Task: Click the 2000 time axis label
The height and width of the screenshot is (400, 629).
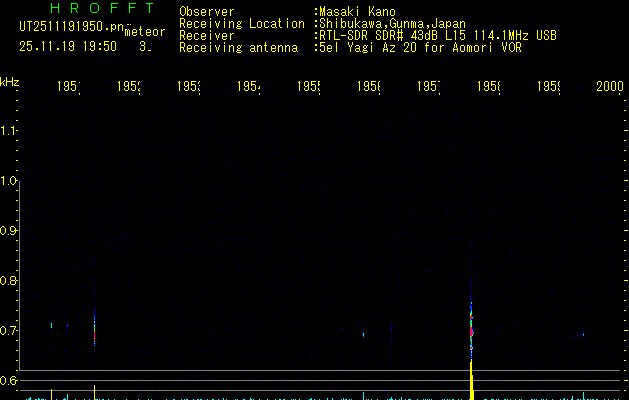Action: 610,86
